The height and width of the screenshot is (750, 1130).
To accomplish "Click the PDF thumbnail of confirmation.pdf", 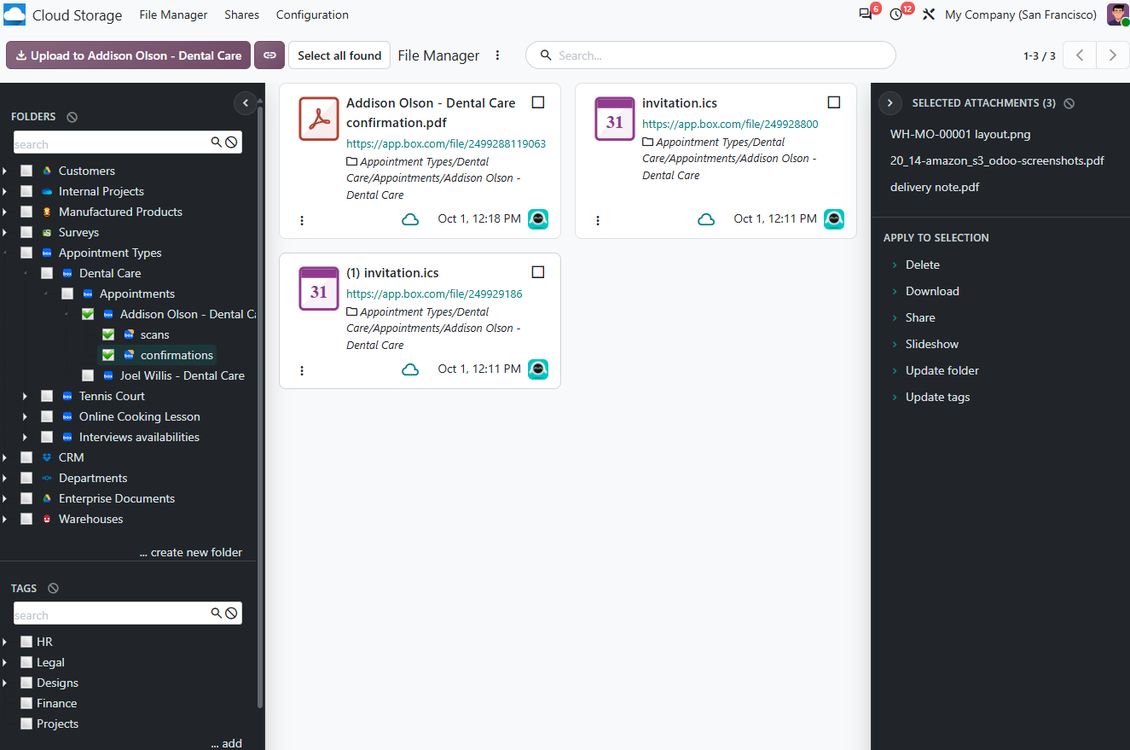I will 319,119.
